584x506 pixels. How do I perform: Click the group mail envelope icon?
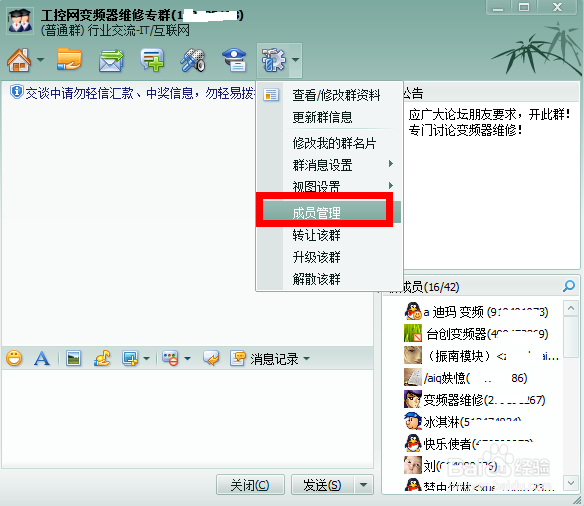(x=111, y=60)
